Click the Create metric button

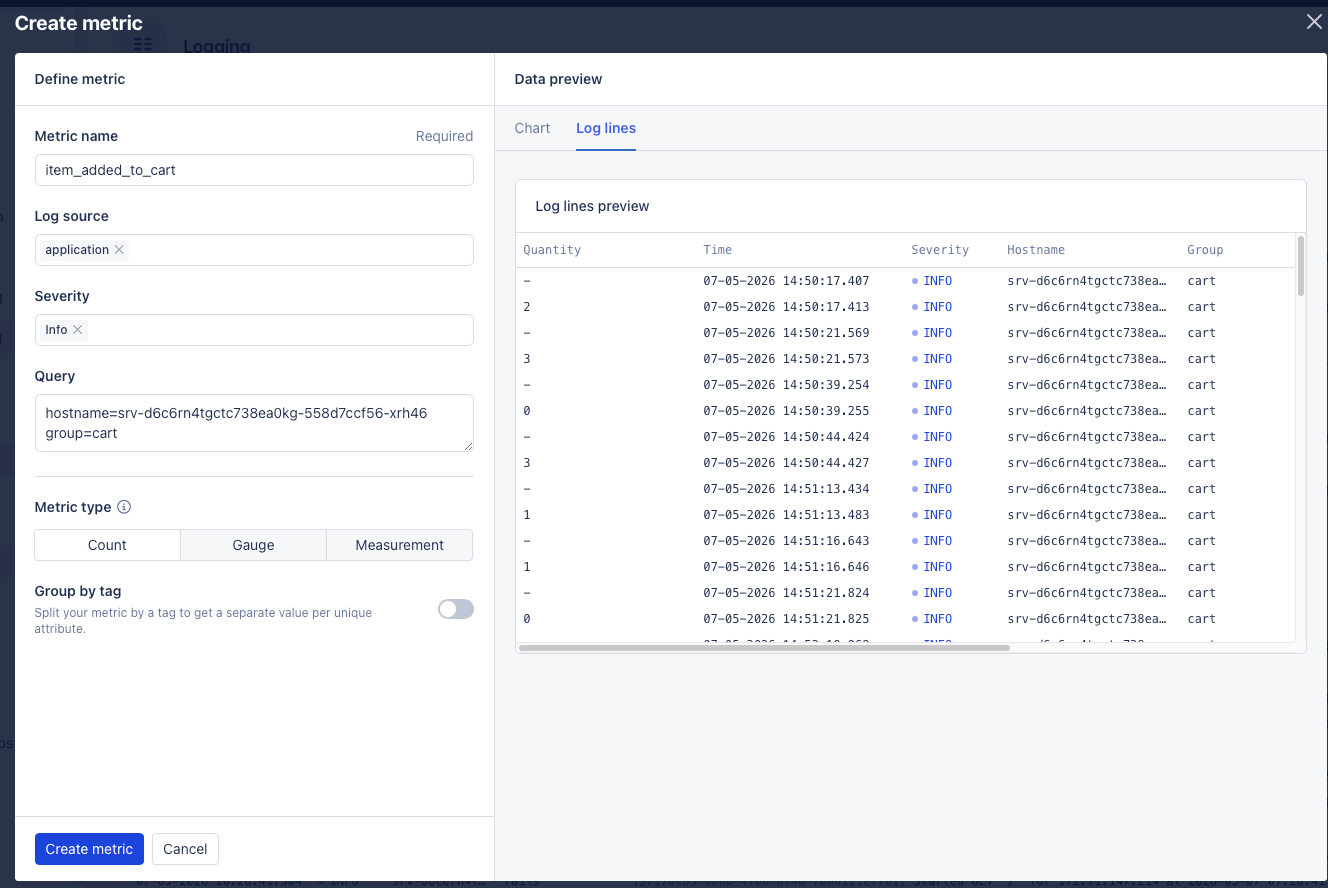[89, 849]
